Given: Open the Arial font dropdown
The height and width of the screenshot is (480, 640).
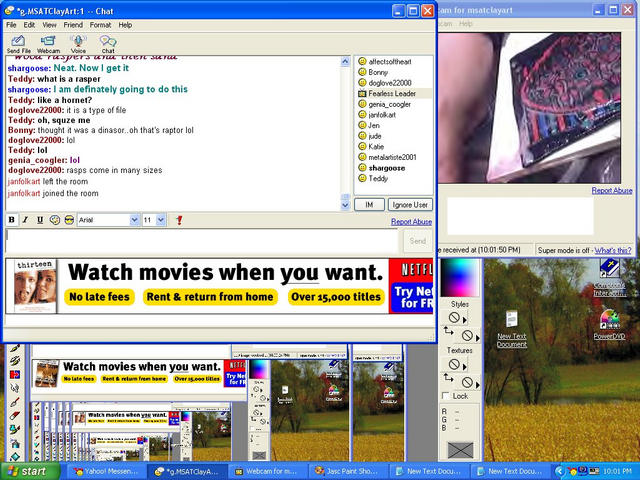Looking at the screenshot, I should click(x=134, y=220).
